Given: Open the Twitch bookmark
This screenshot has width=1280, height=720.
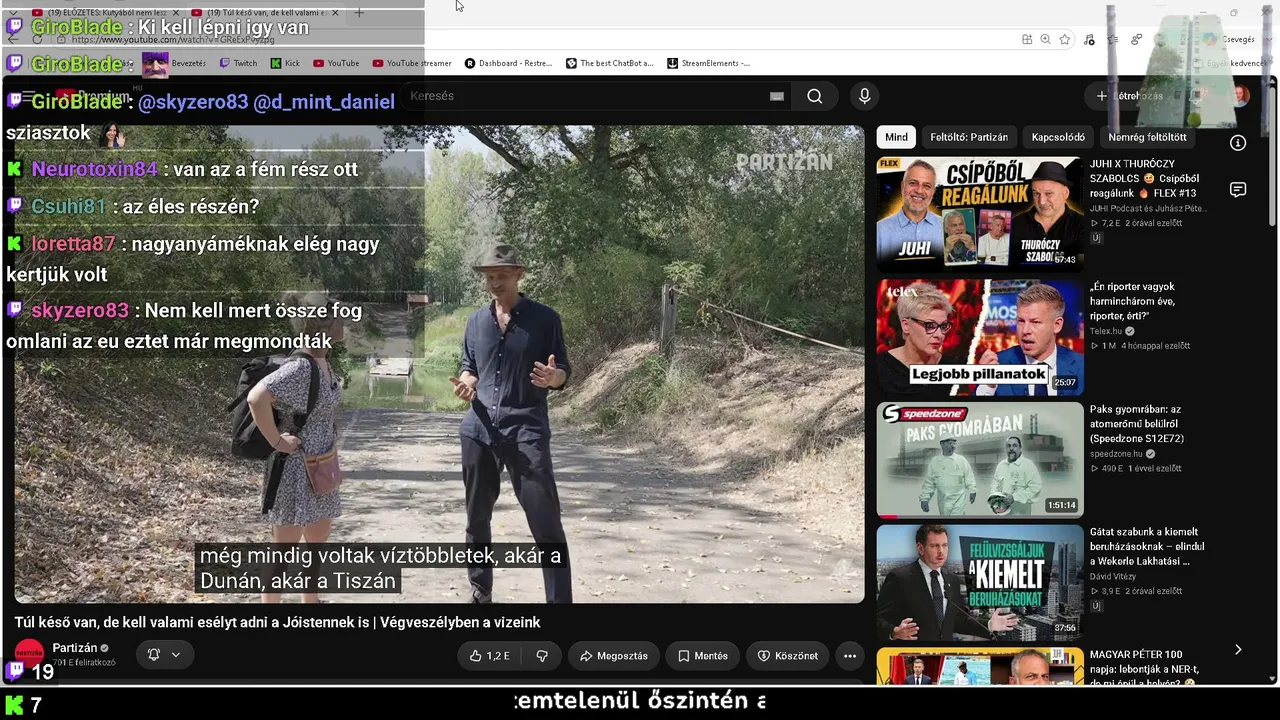Looking at the screenshot, I should [238, 63].
